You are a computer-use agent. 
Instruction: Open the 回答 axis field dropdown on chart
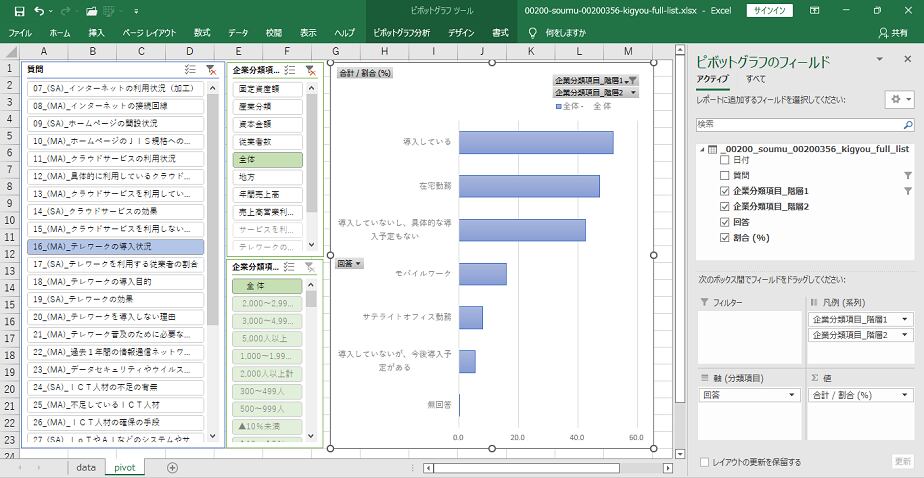pyautogui.click(x=349, y=263)
